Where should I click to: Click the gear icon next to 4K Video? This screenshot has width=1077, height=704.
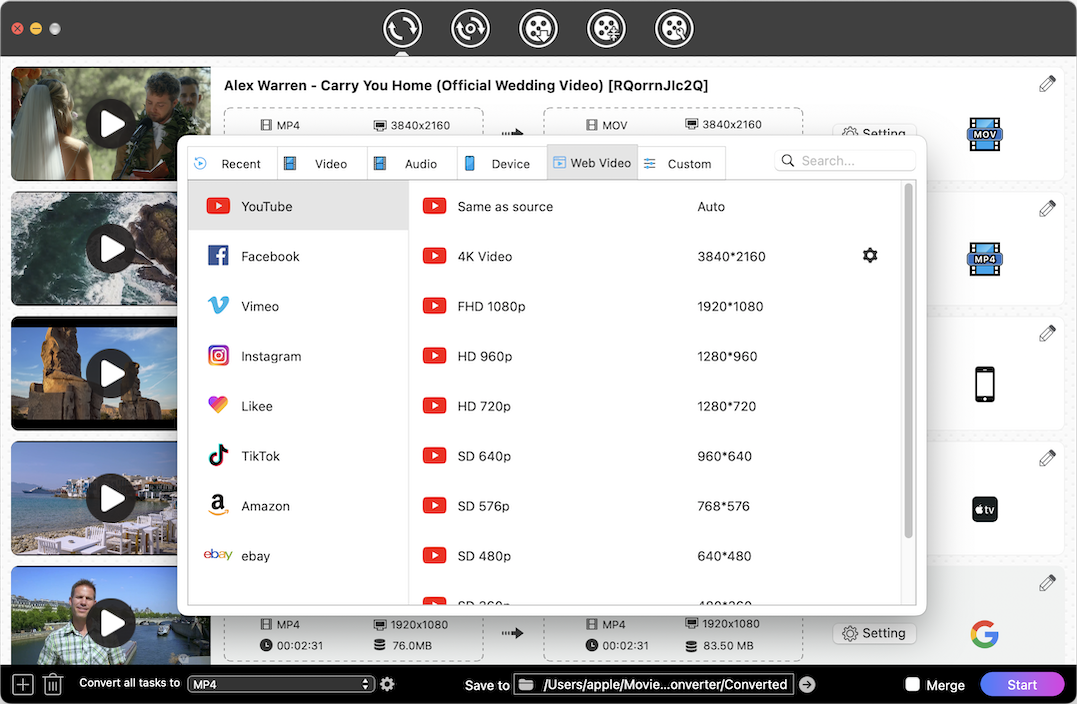pos(870,256)
